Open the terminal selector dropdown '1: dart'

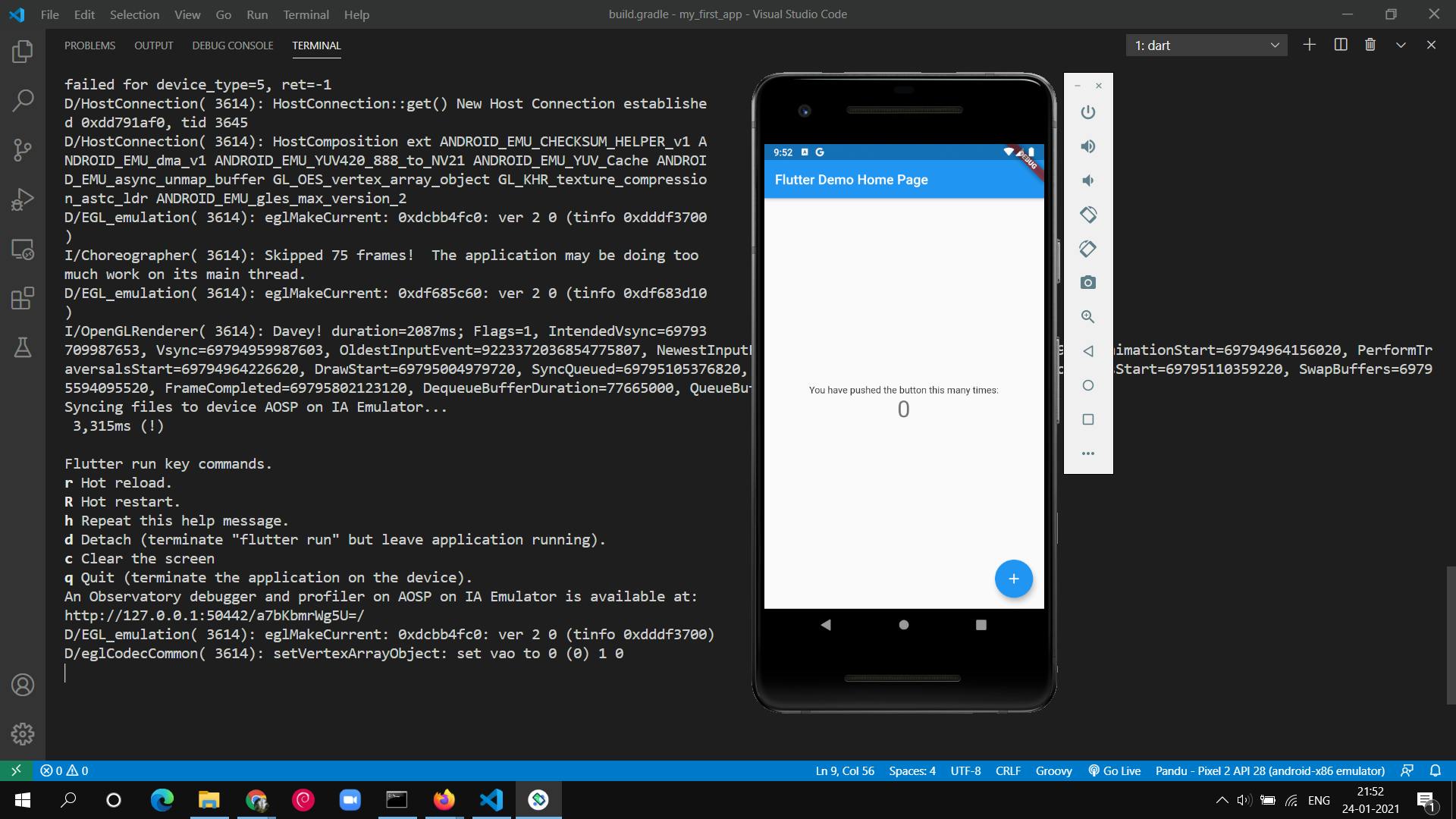[x=1207, y=45]
